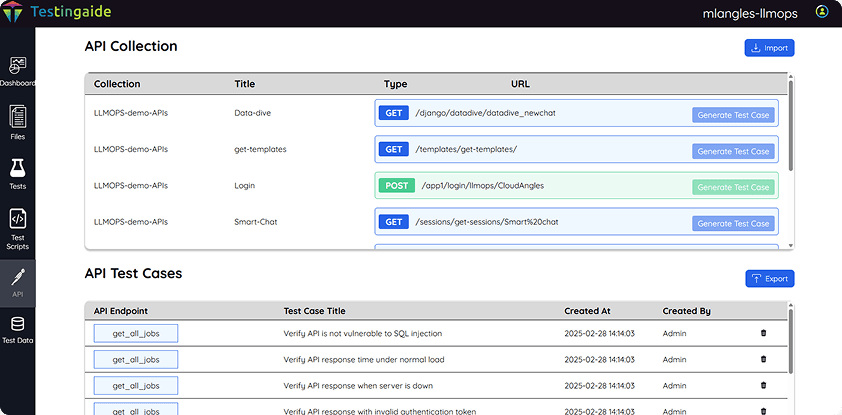Click the Import button
This screenshot has width=842, height=415.
769,47
